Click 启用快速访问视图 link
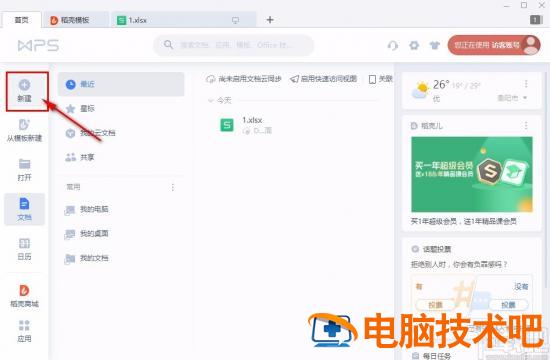The width and height of the screenshot is (550, 360). (323, 79)
